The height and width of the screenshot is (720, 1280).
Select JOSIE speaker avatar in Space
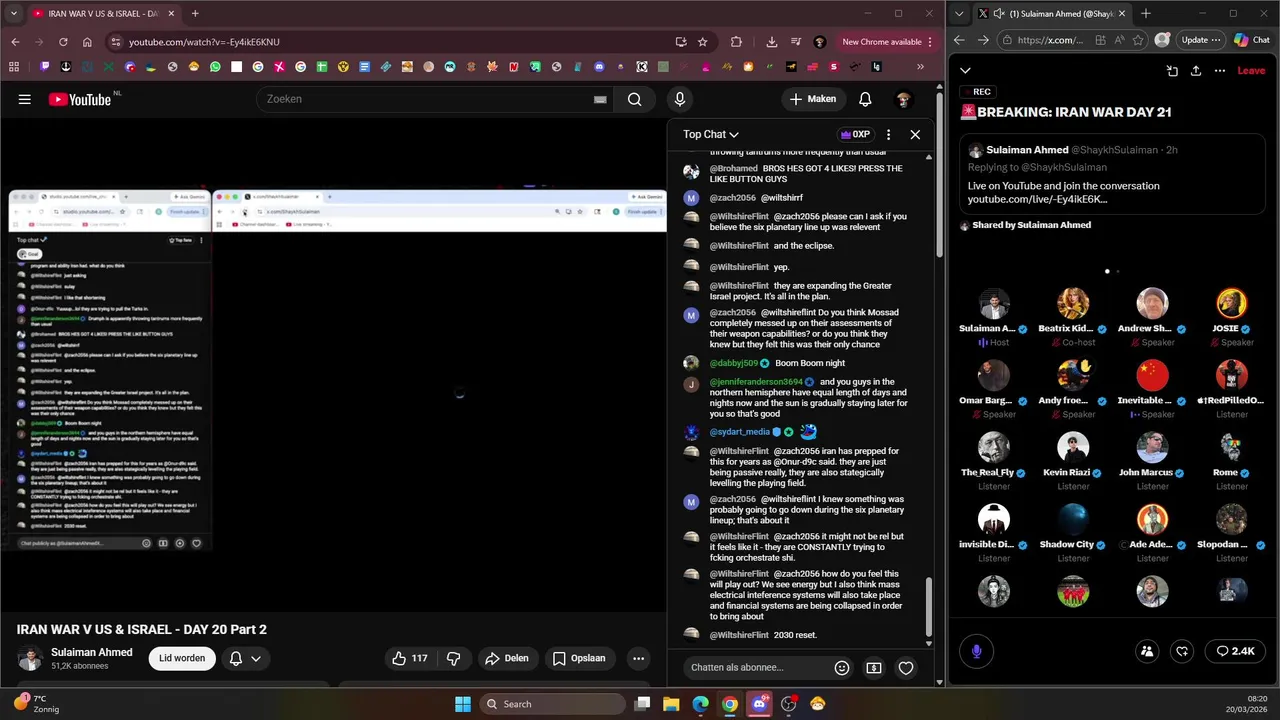pos(1231,304)
